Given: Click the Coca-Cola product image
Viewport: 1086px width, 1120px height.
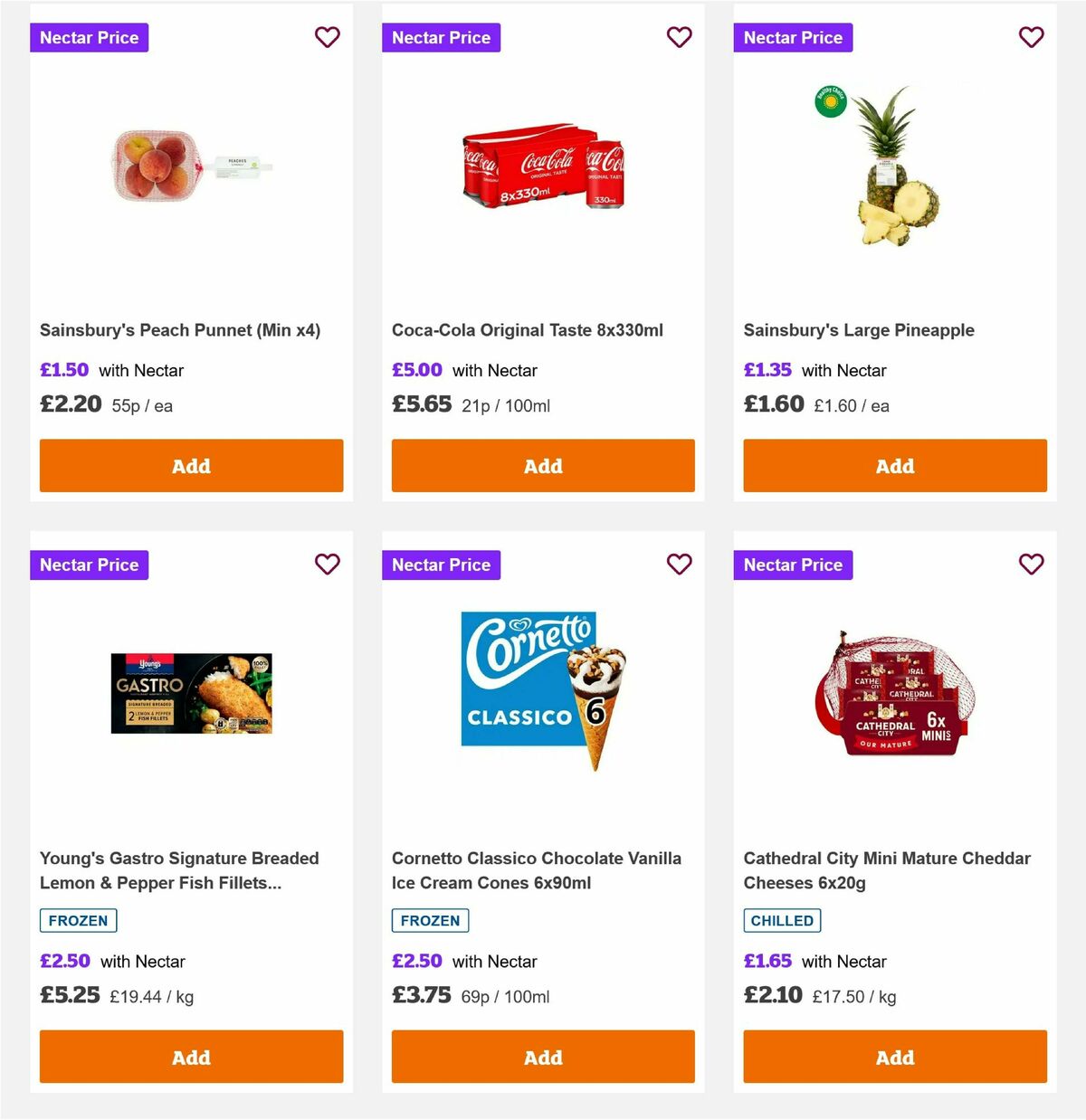Looking at the screenshot, I should pos(543,172).
